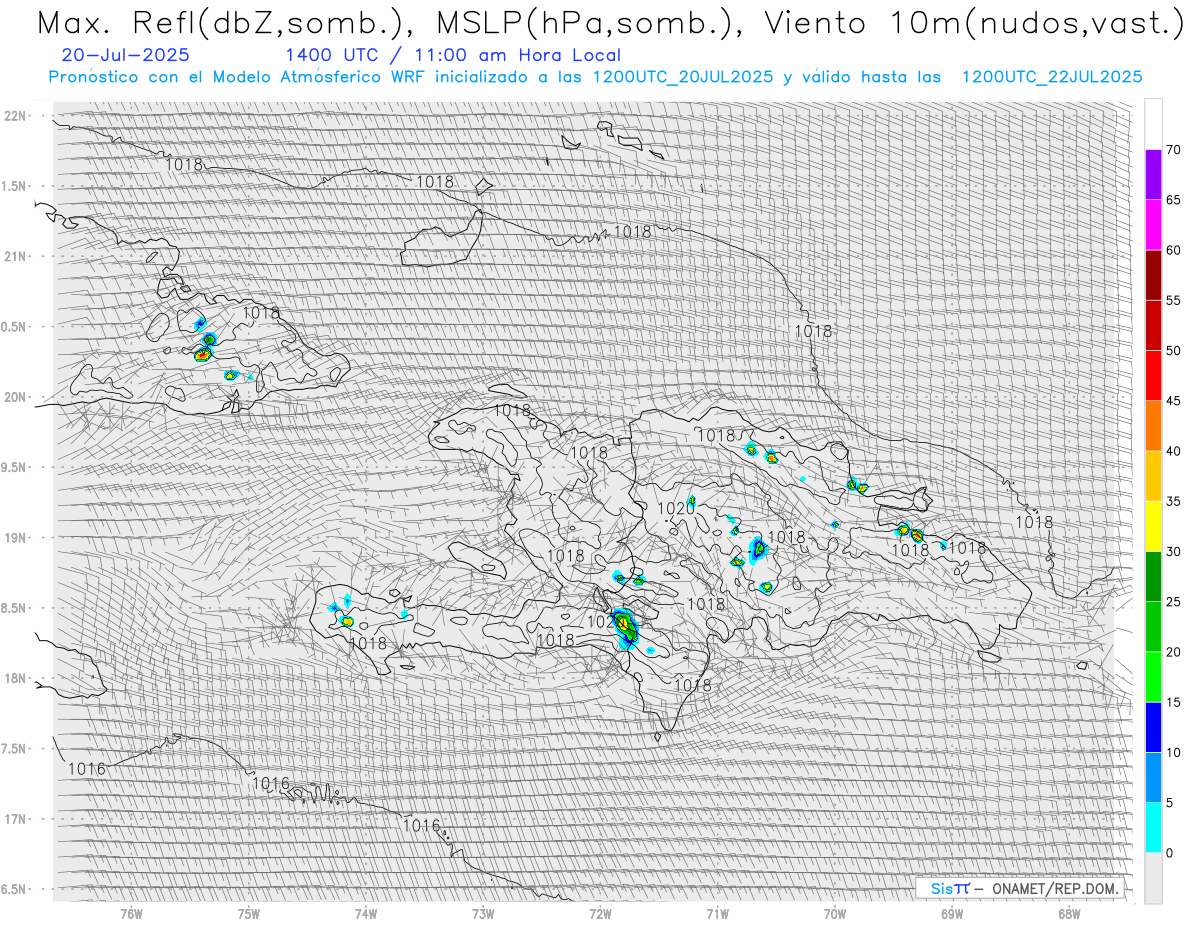Click the map title 'Max. Refl(dbZ,somb.)'

coord(226,24)
